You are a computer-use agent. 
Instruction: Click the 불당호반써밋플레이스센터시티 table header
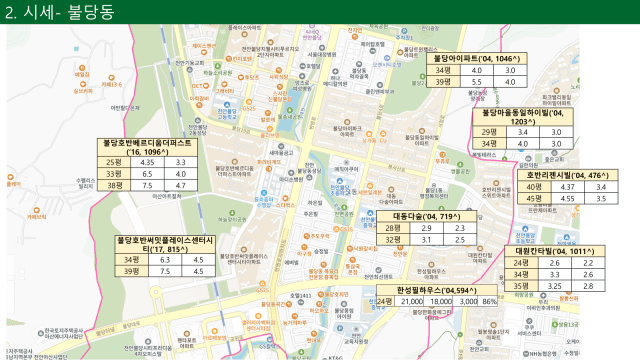click(x=165, y=244)
